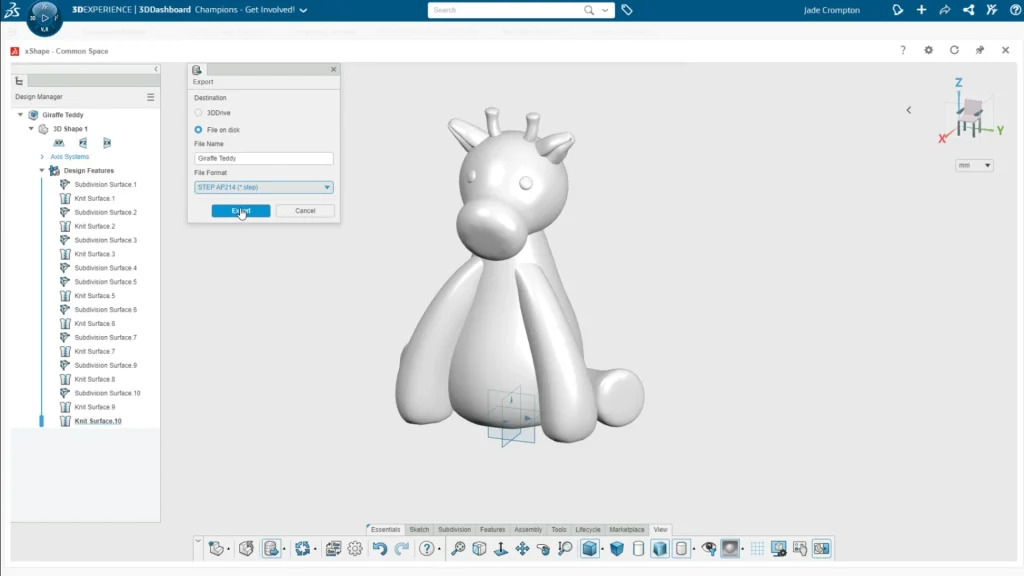This screenshot has width=1024, height=576.
Task: Switch to the Sketch tab
Action: pyautogui.click(x=419, y=529)
